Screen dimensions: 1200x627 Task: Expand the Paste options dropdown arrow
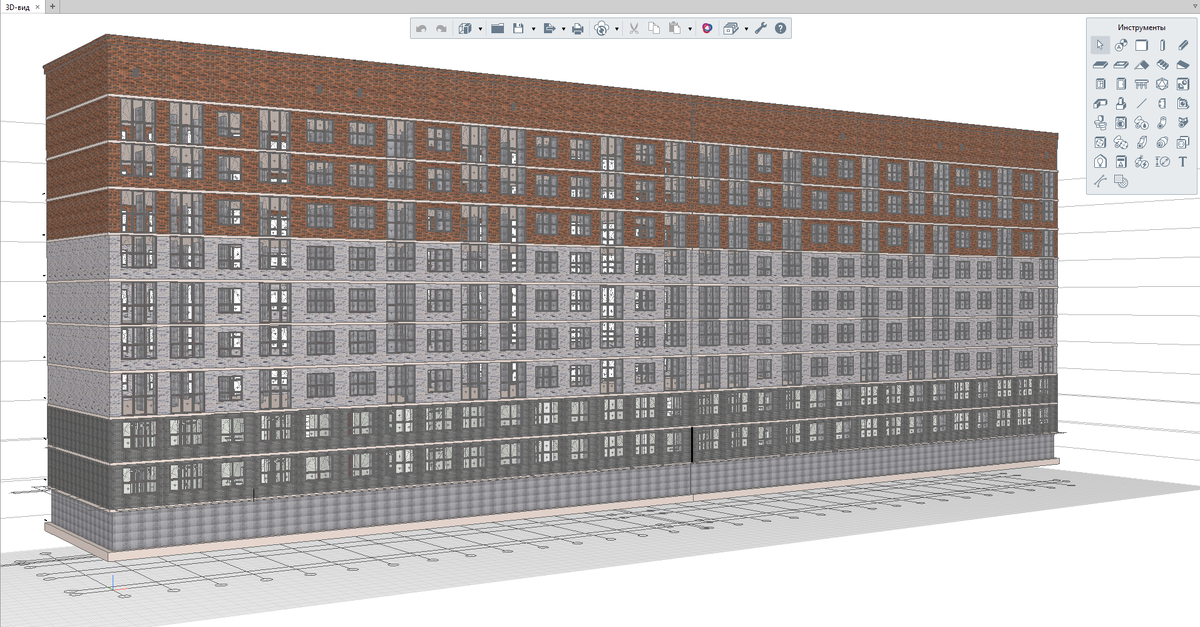pos(690,29)
